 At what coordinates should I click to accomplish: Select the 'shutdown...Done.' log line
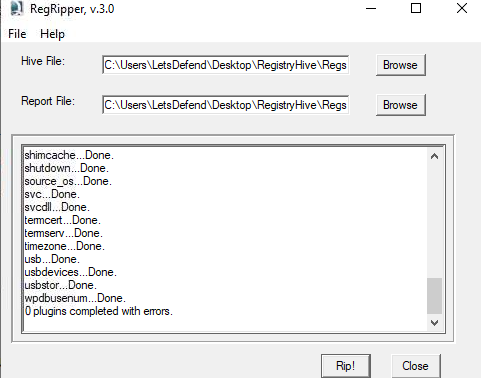[66, 168]
